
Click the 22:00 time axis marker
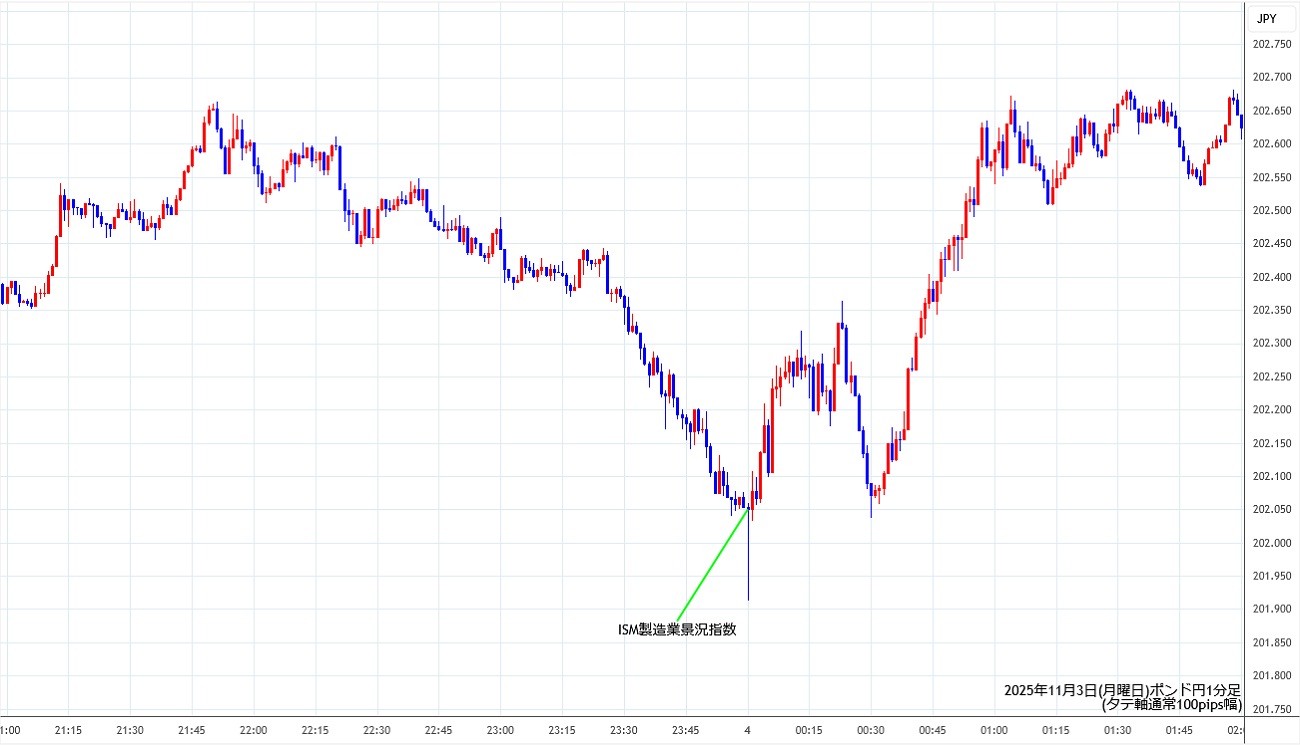[254, 730]
